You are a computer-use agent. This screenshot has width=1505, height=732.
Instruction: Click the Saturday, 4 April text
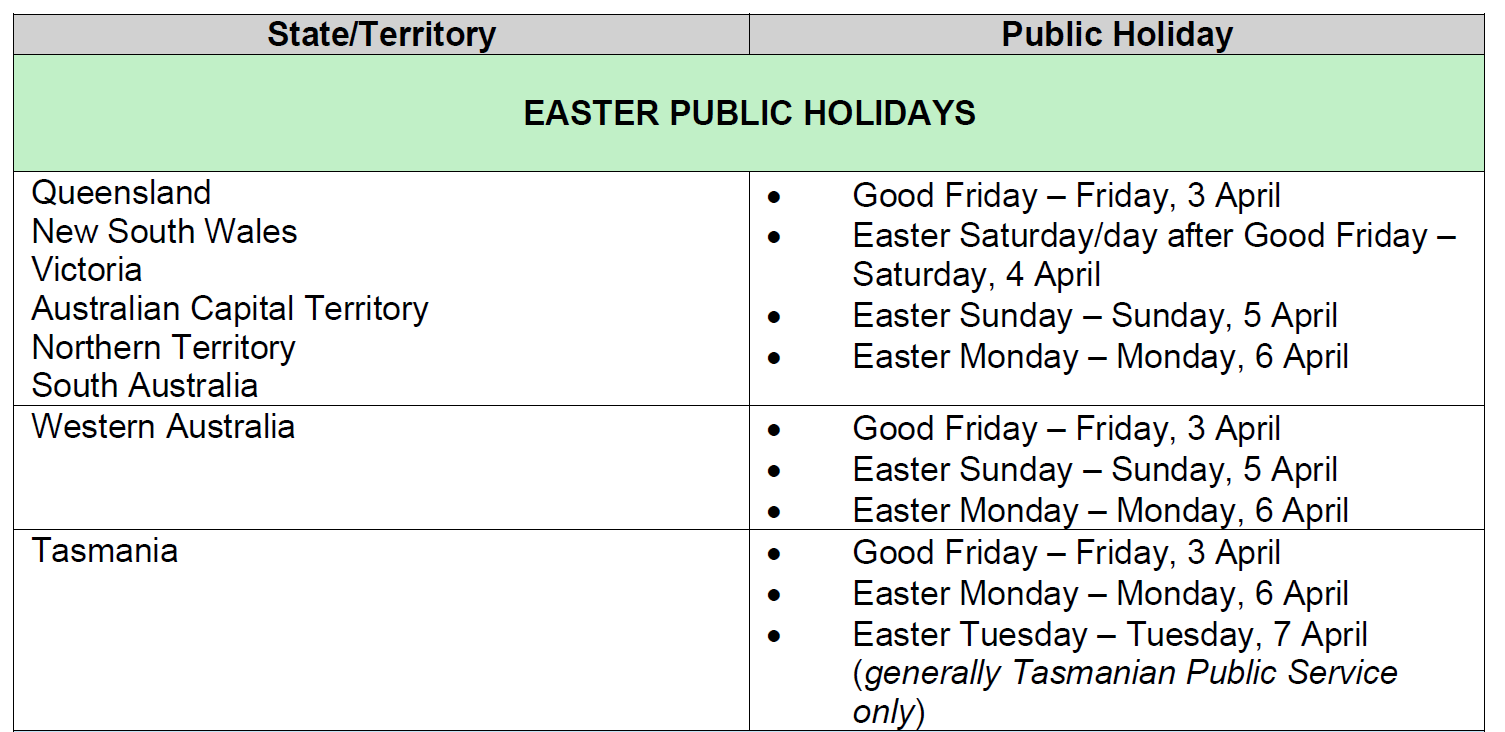(976, 275)
